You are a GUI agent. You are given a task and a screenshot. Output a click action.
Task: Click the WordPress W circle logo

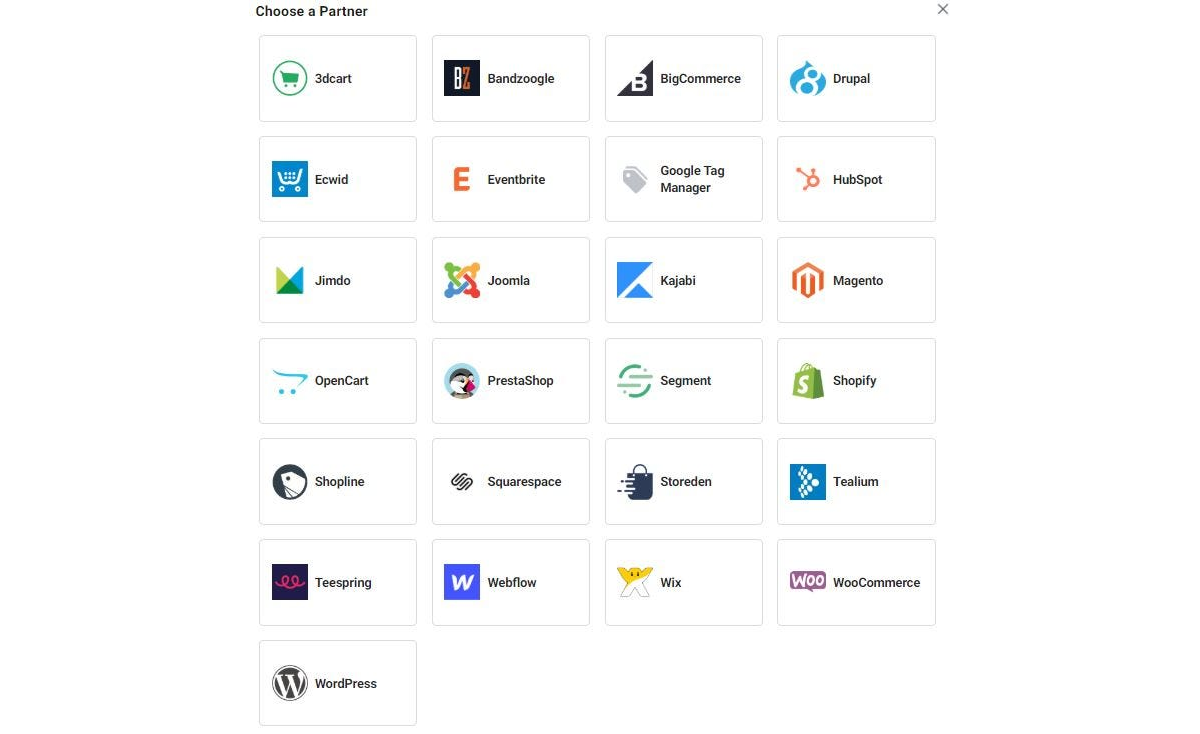click(290, 683)
